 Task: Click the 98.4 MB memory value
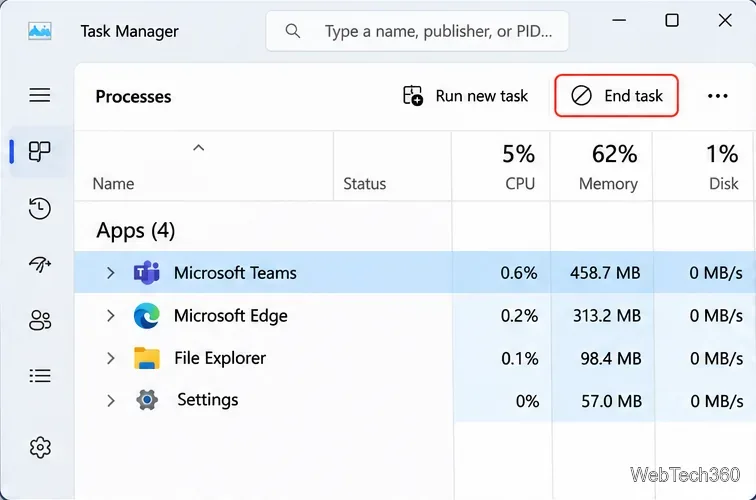(x=611, y=359)
